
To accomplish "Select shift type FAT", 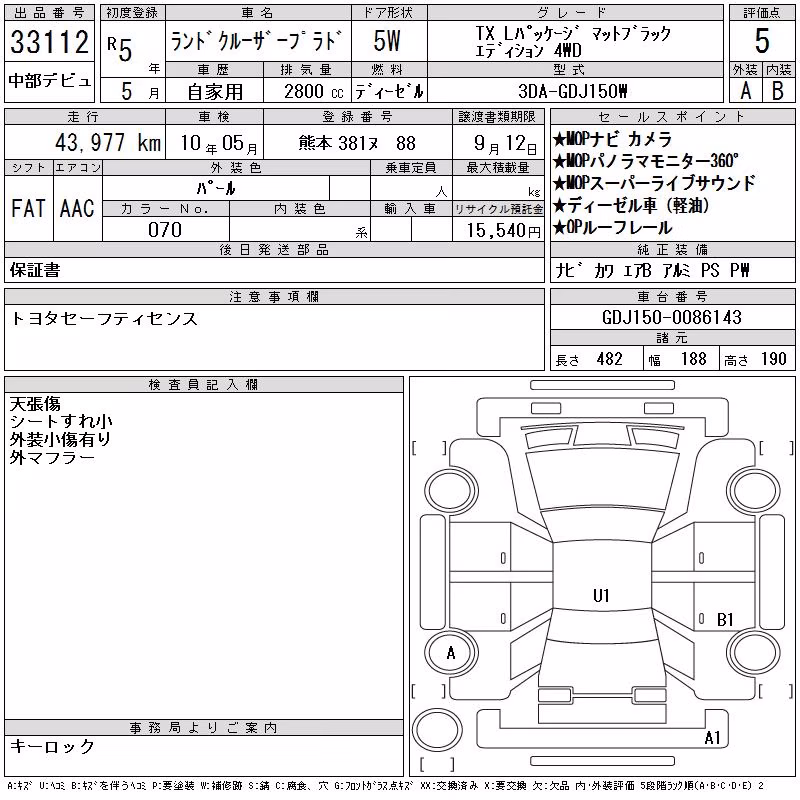I will point(28,208).
